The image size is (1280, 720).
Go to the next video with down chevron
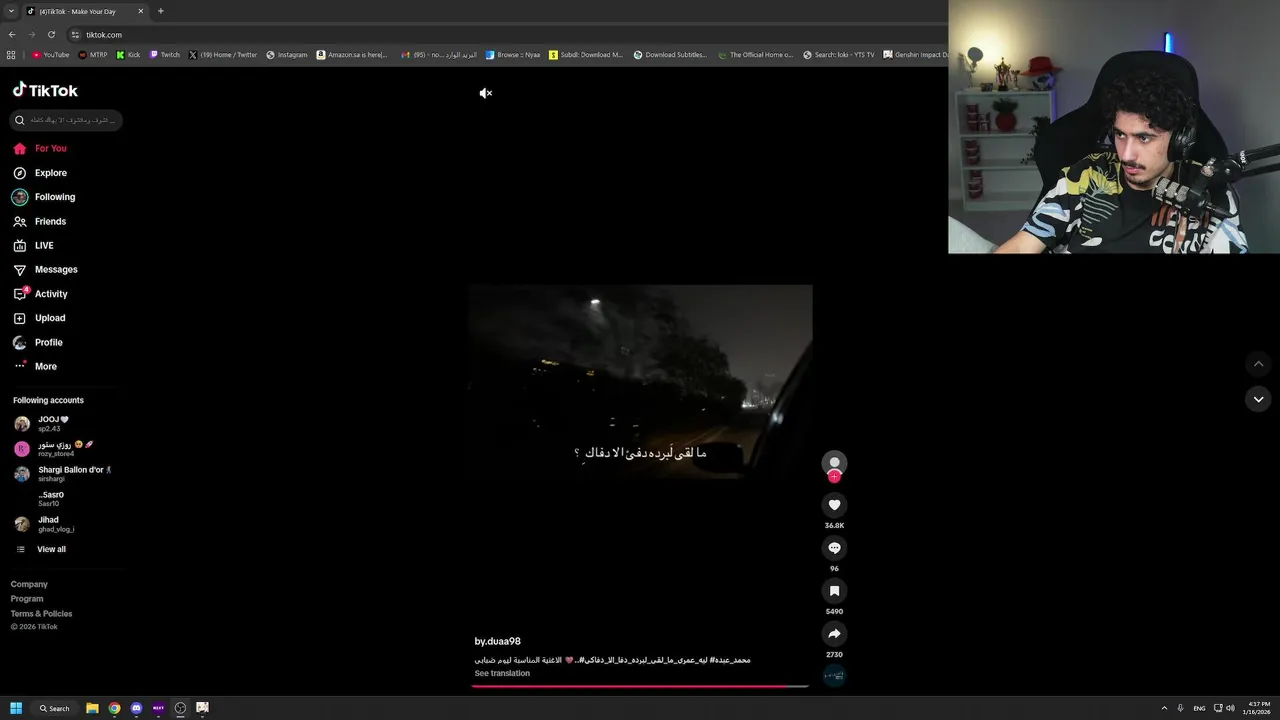[x=1258, y=399]
